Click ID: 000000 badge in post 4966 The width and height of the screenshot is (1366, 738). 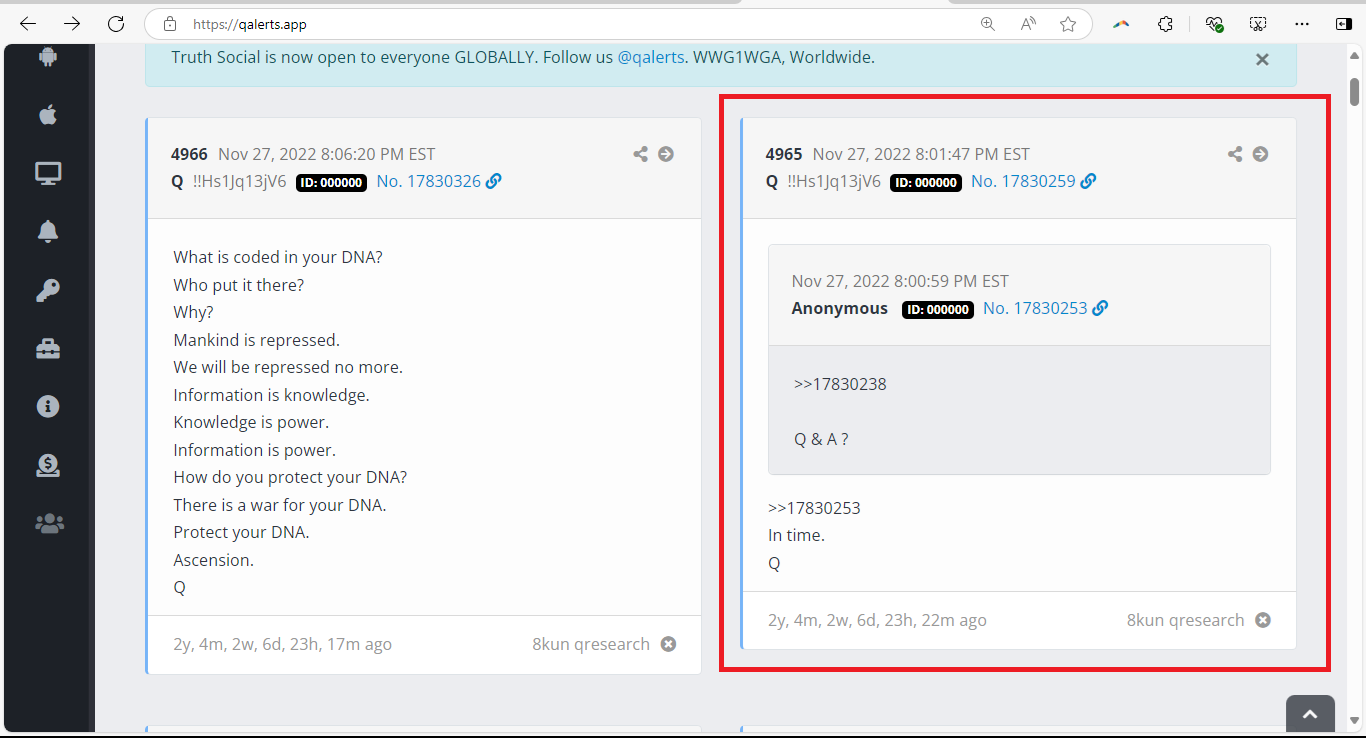pos(331,182)
